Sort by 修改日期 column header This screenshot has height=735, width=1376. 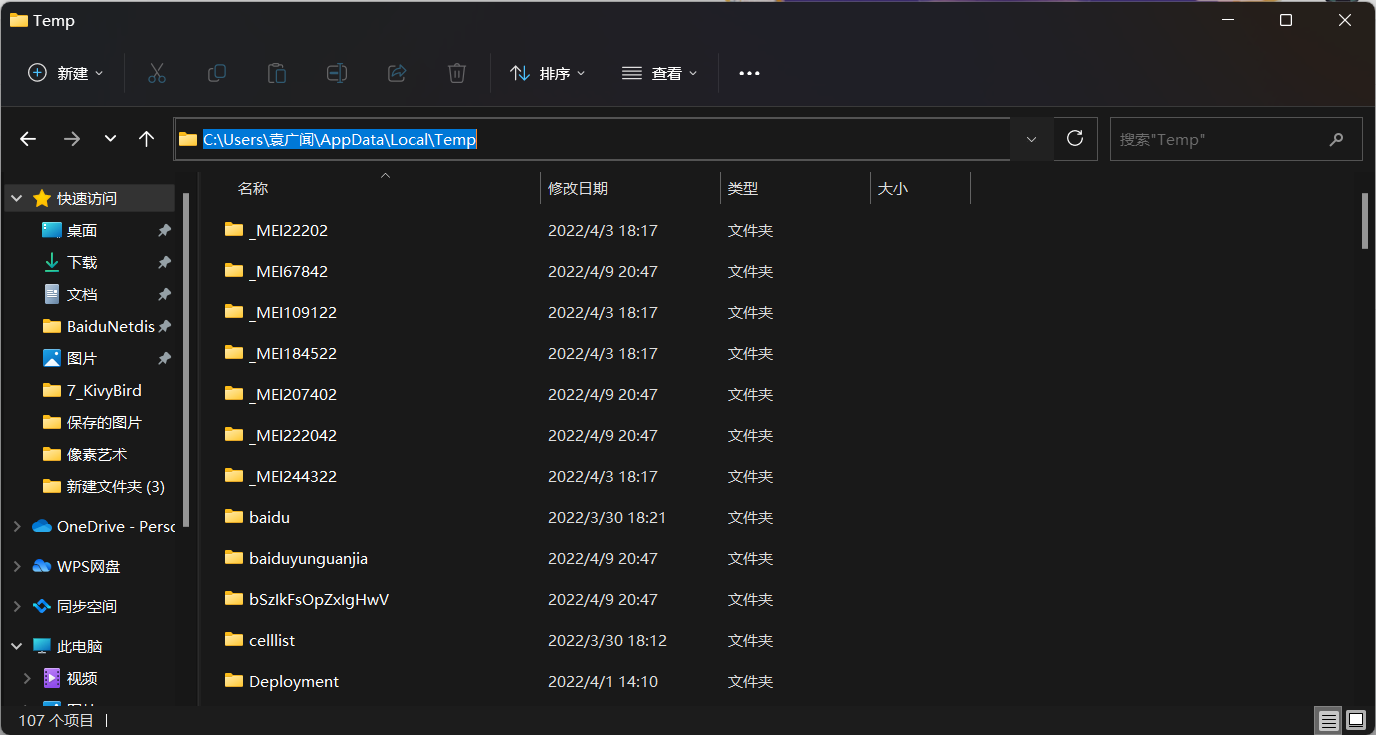pos(578,188)
